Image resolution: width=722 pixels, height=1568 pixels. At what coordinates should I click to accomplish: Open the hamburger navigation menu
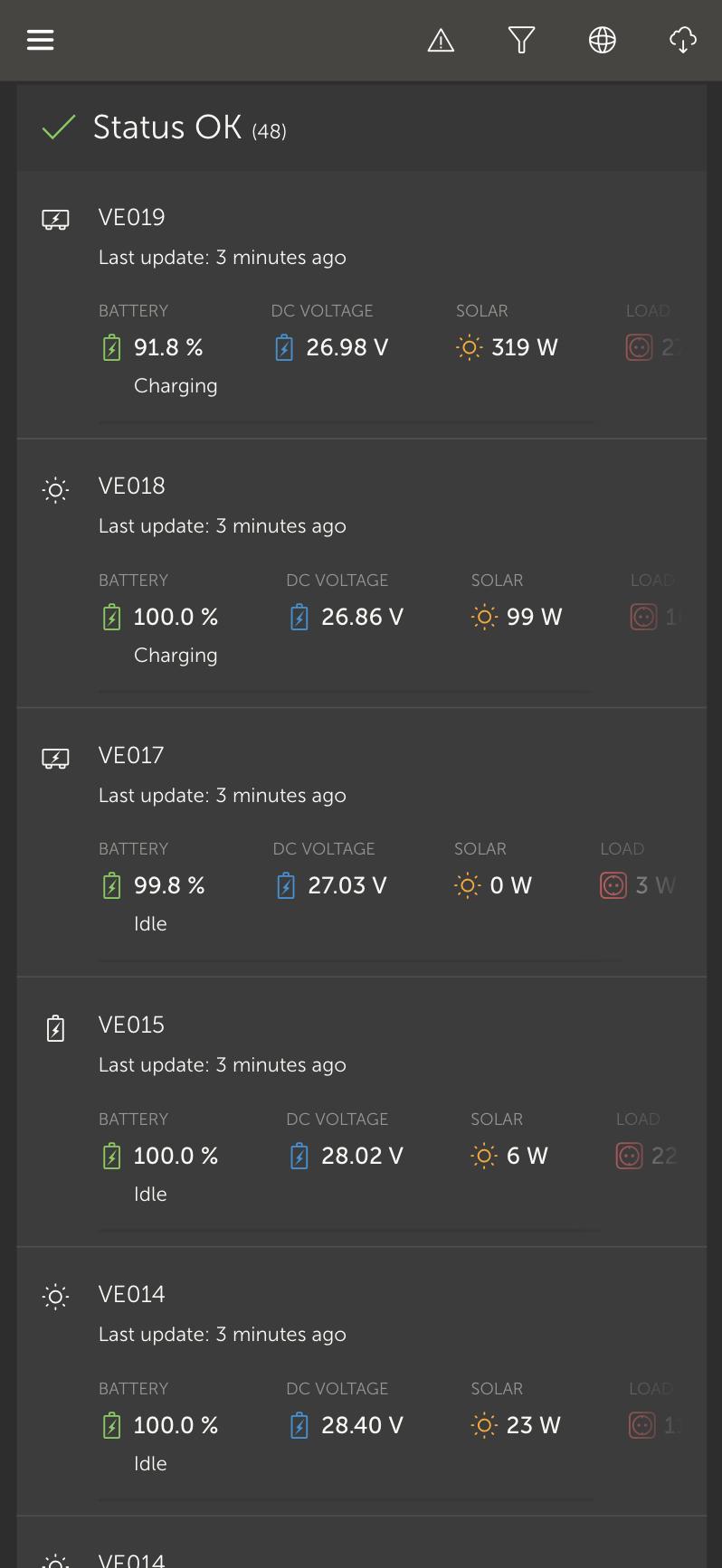40,40
